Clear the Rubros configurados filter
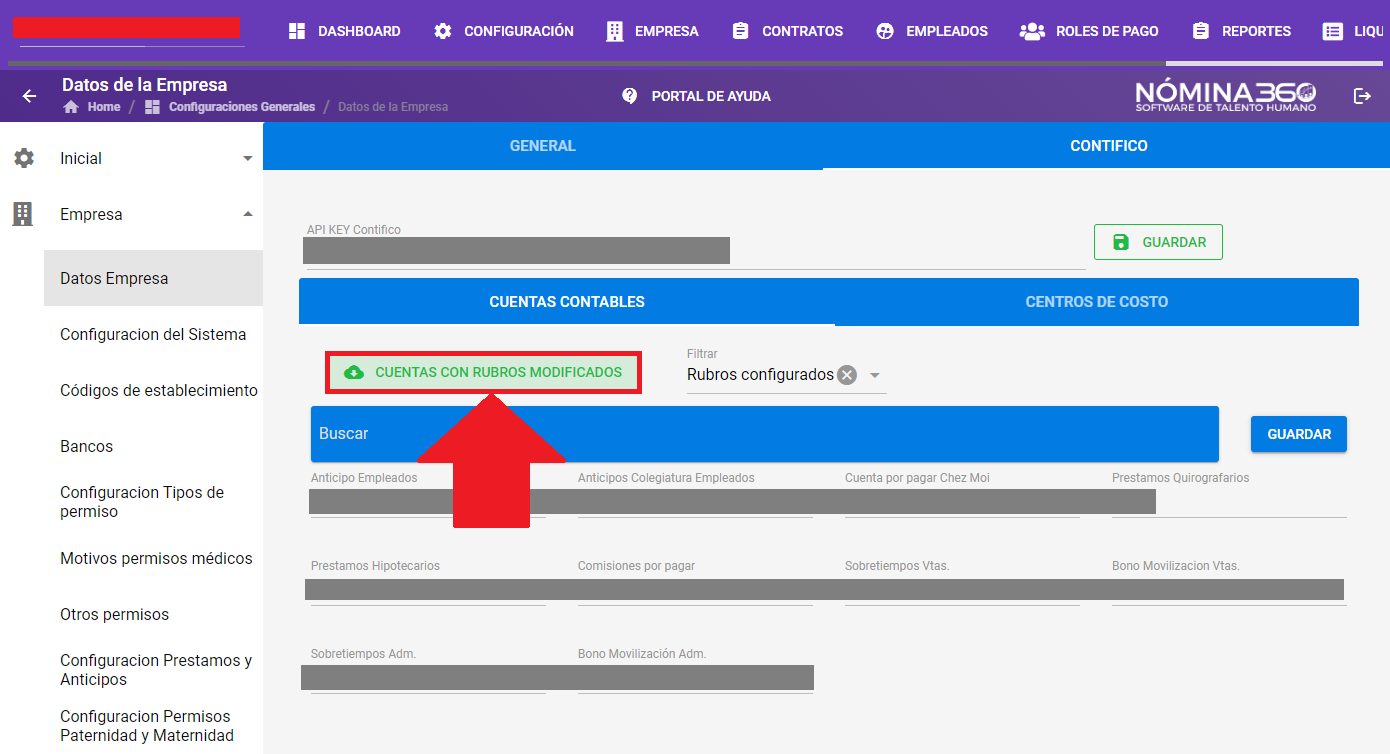1390x754 pixels. 847,375
